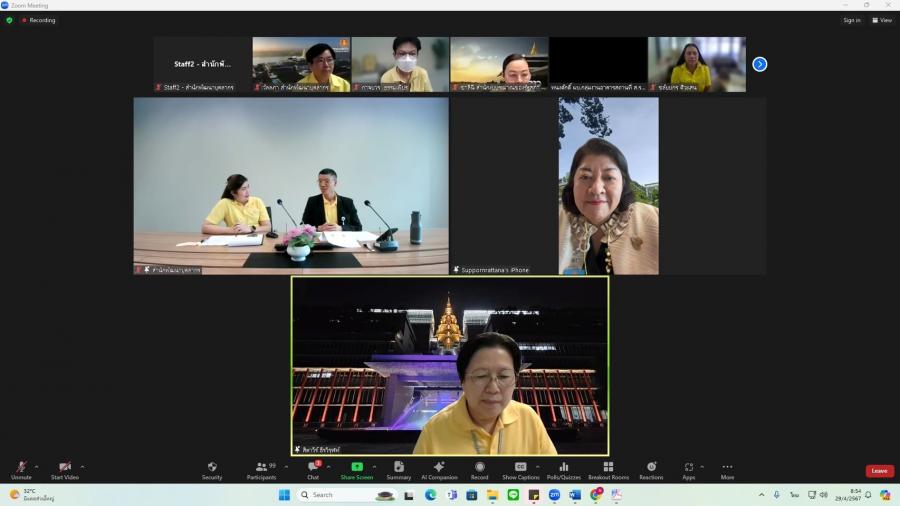Open the meeting Summary
This screenshot has width=900, height=506.
click(399, 467)
